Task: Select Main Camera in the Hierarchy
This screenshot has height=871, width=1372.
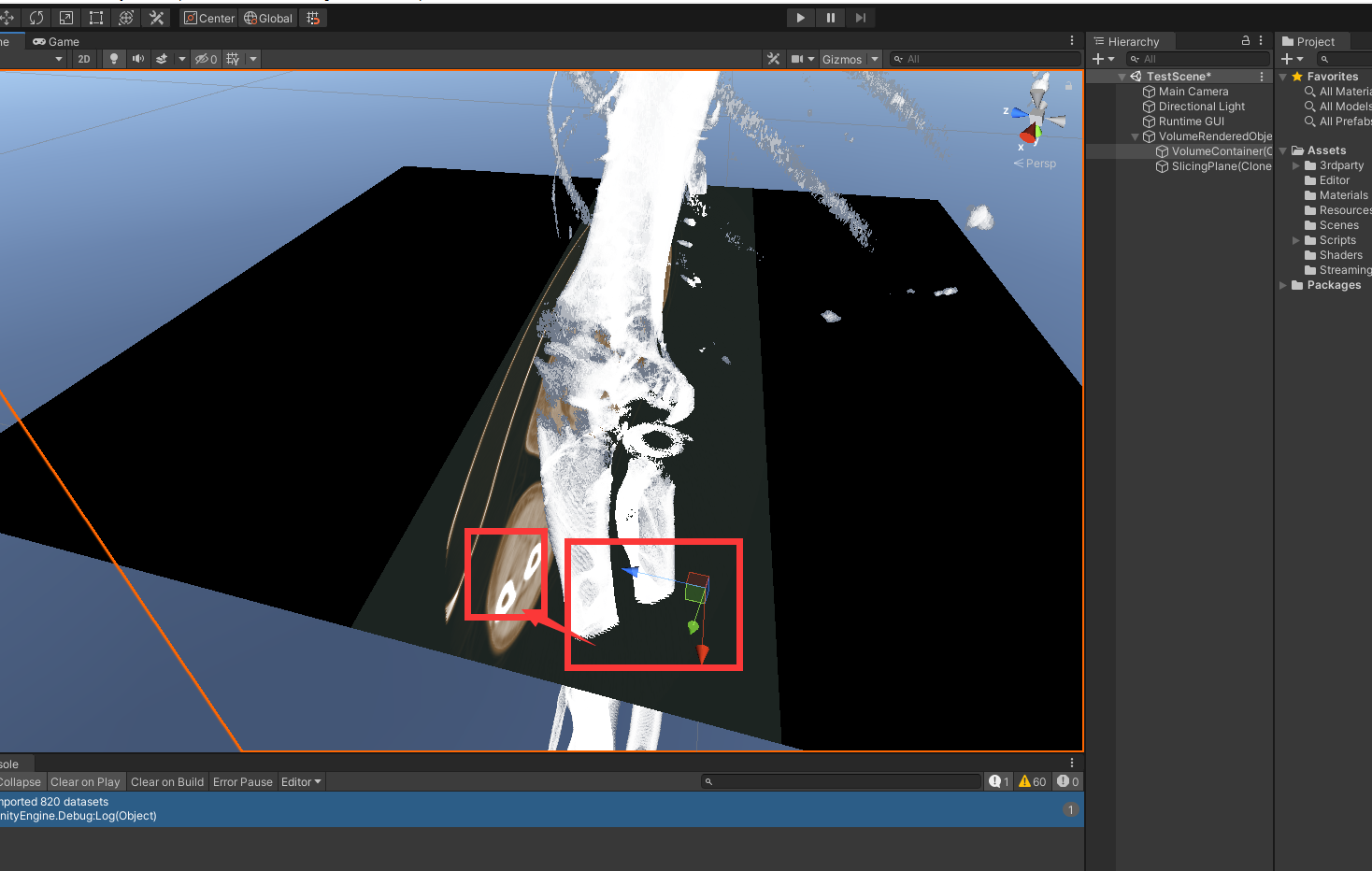Action: coord(1193,91)
